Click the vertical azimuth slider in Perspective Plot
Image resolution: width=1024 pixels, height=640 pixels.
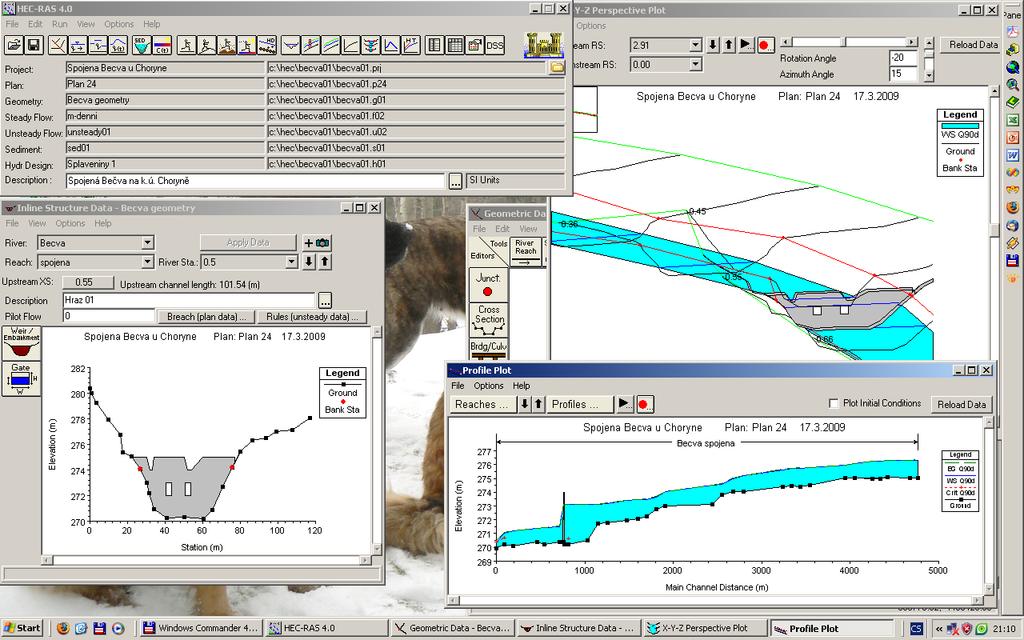929,59
